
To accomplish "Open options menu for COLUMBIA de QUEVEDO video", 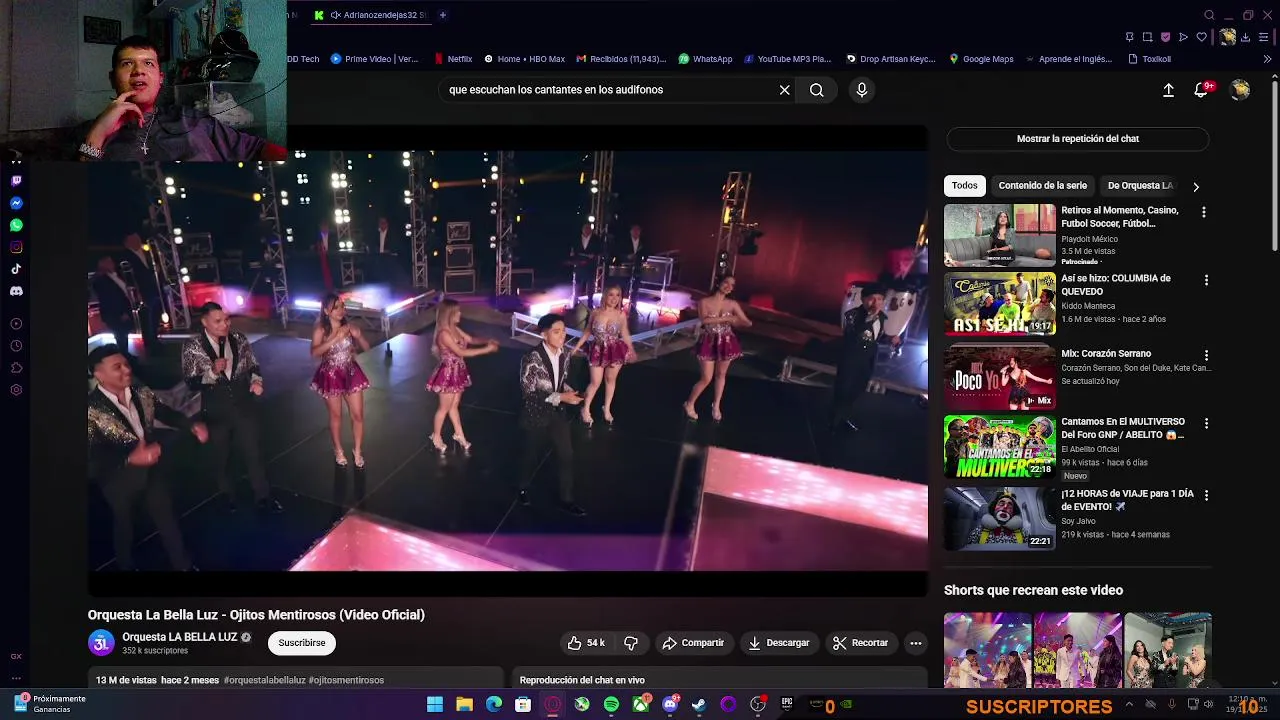I will [x=1207, y=280].
